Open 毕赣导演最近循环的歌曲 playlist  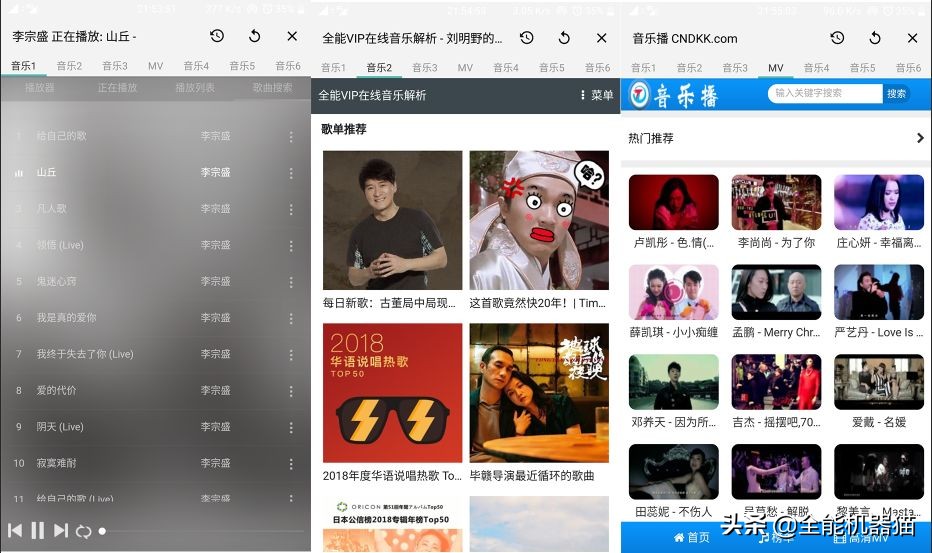point(539,392)
